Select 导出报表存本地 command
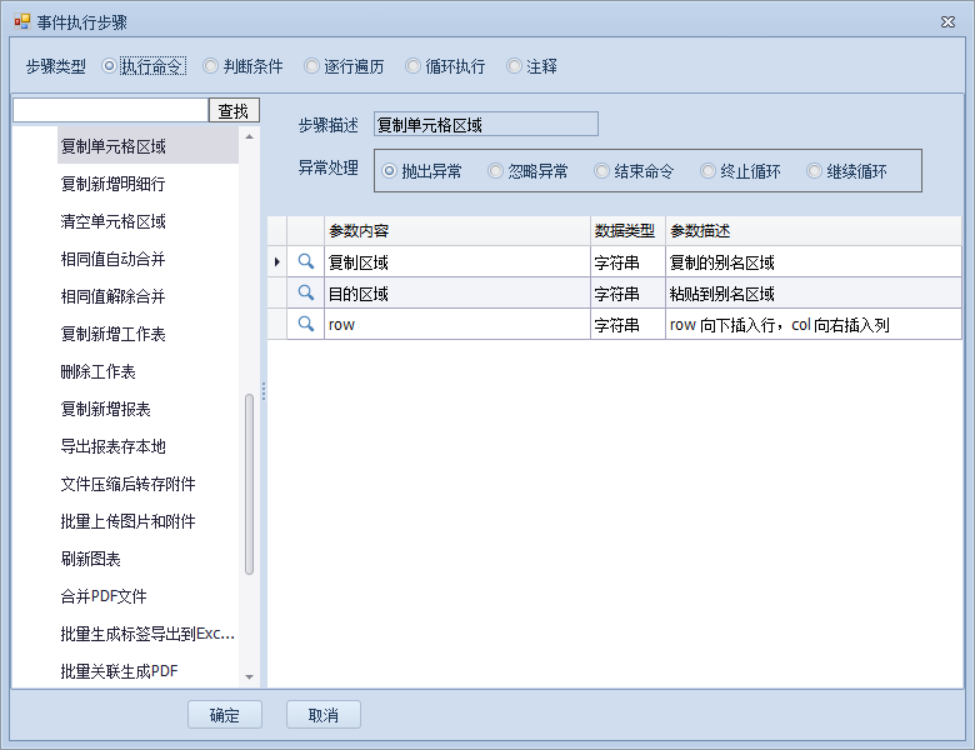 (x=113, y=447)
